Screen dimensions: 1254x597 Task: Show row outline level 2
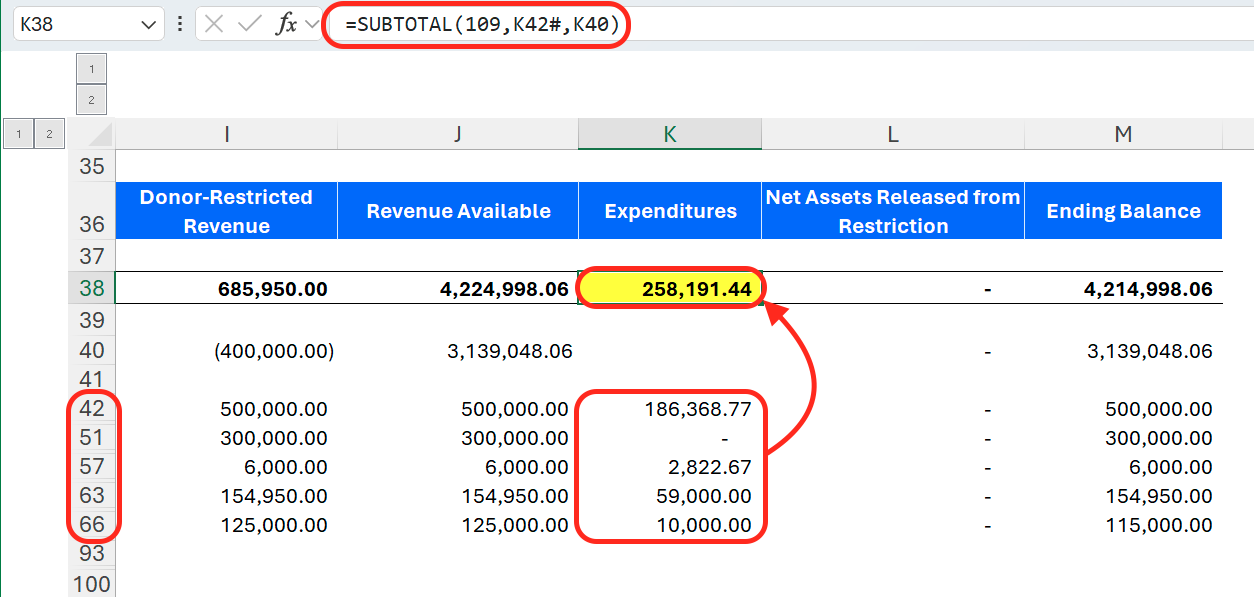click(x=49, y=133)
